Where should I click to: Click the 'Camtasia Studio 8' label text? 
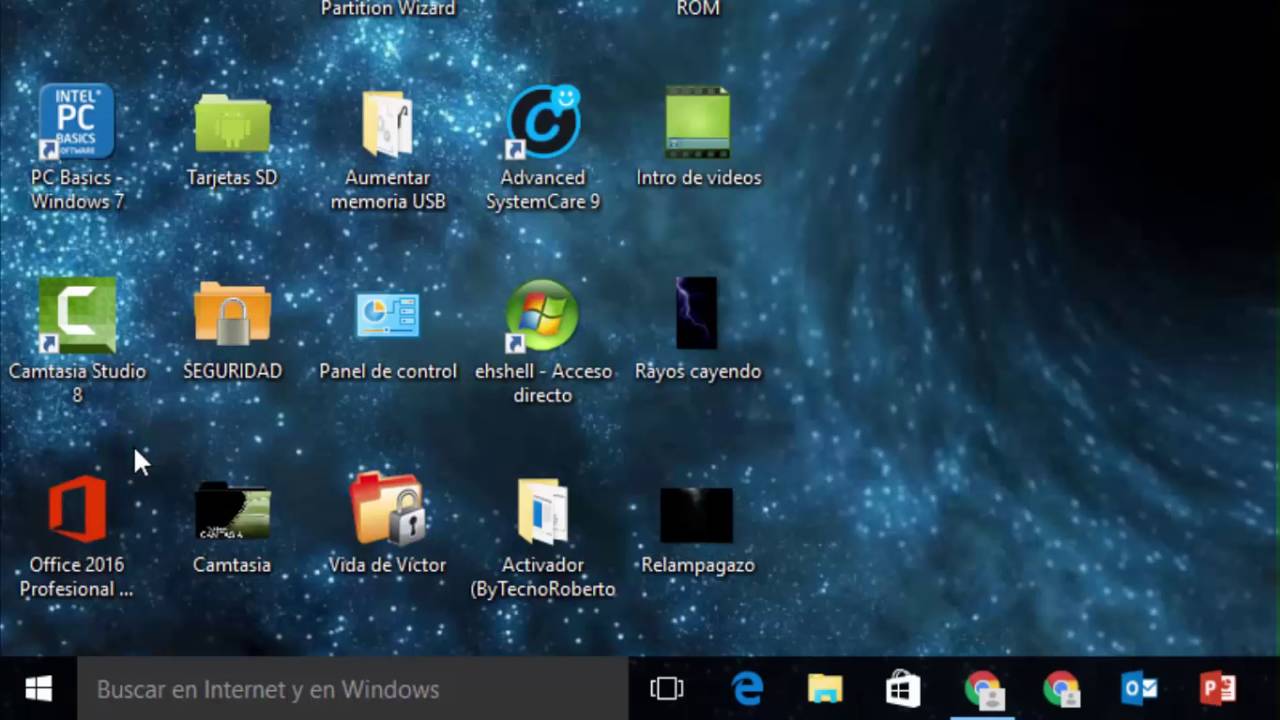coord(77,383)
